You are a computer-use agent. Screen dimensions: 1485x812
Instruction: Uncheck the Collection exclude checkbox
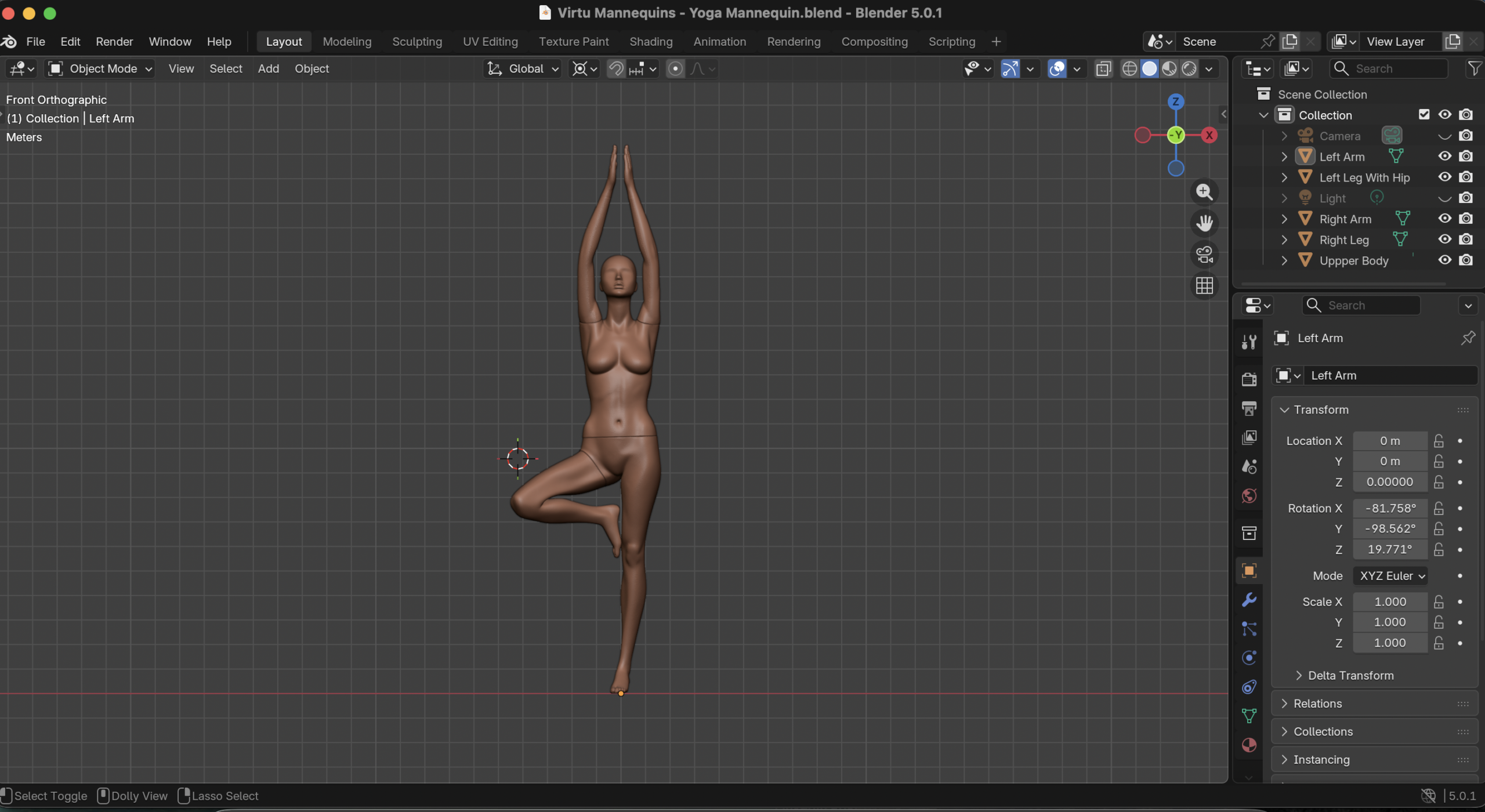1424,115
